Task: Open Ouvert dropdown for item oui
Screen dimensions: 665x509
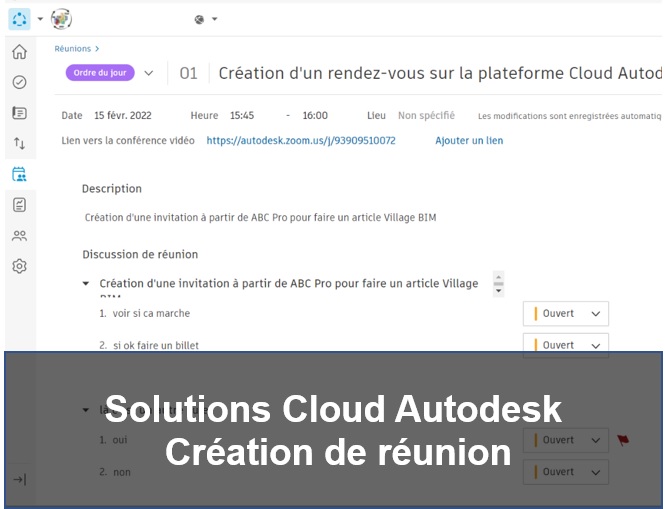Action: click(566, 440)
